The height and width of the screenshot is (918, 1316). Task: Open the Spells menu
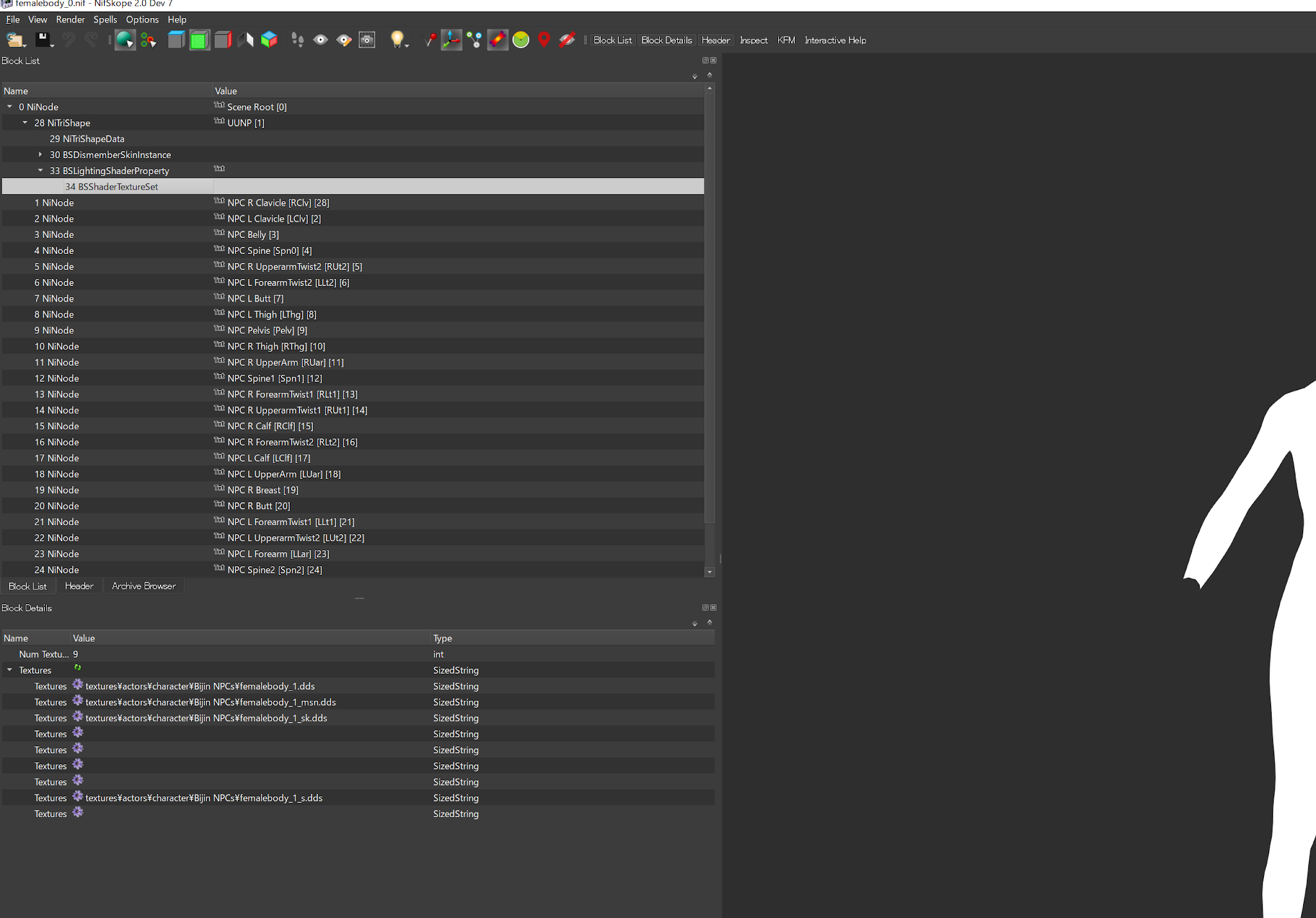point(105,19)
